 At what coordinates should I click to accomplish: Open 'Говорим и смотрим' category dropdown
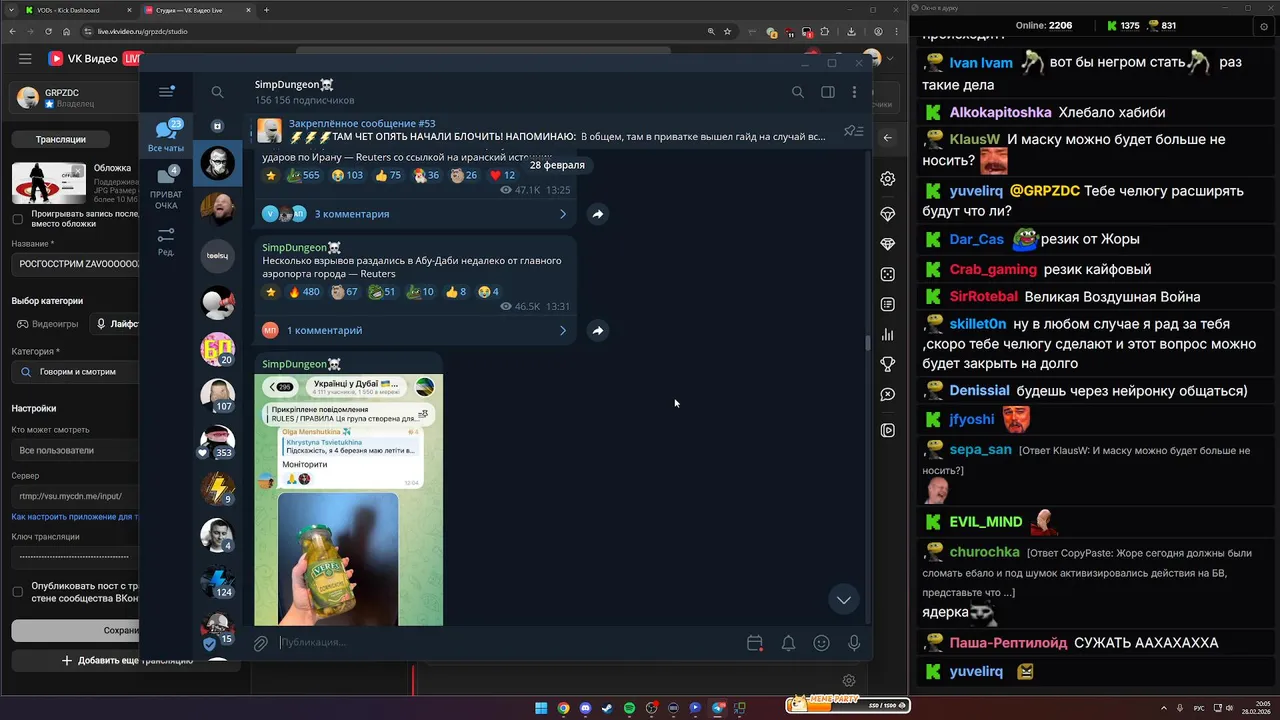point(76,372)
